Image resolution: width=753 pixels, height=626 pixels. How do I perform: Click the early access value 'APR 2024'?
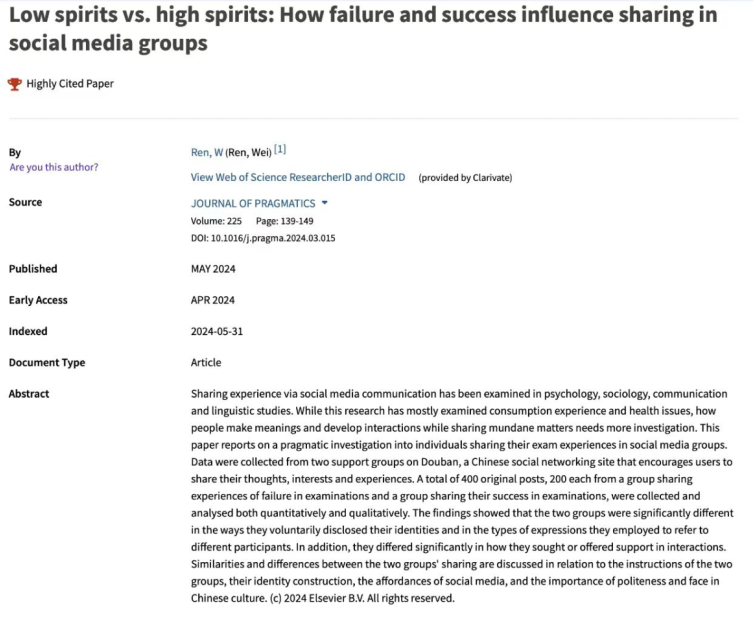(x=213, y=300)
